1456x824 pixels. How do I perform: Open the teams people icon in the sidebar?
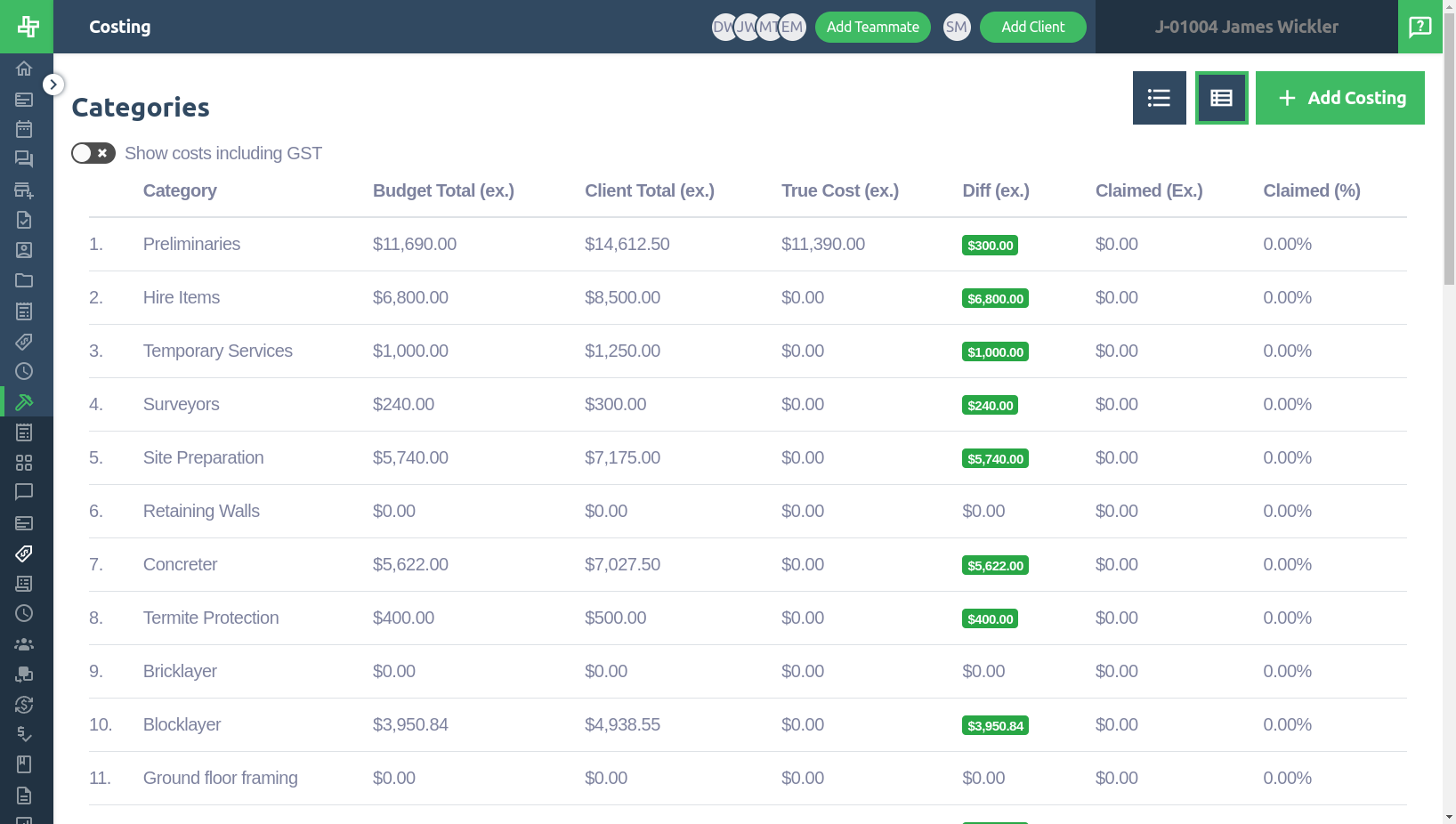(24, 643)
